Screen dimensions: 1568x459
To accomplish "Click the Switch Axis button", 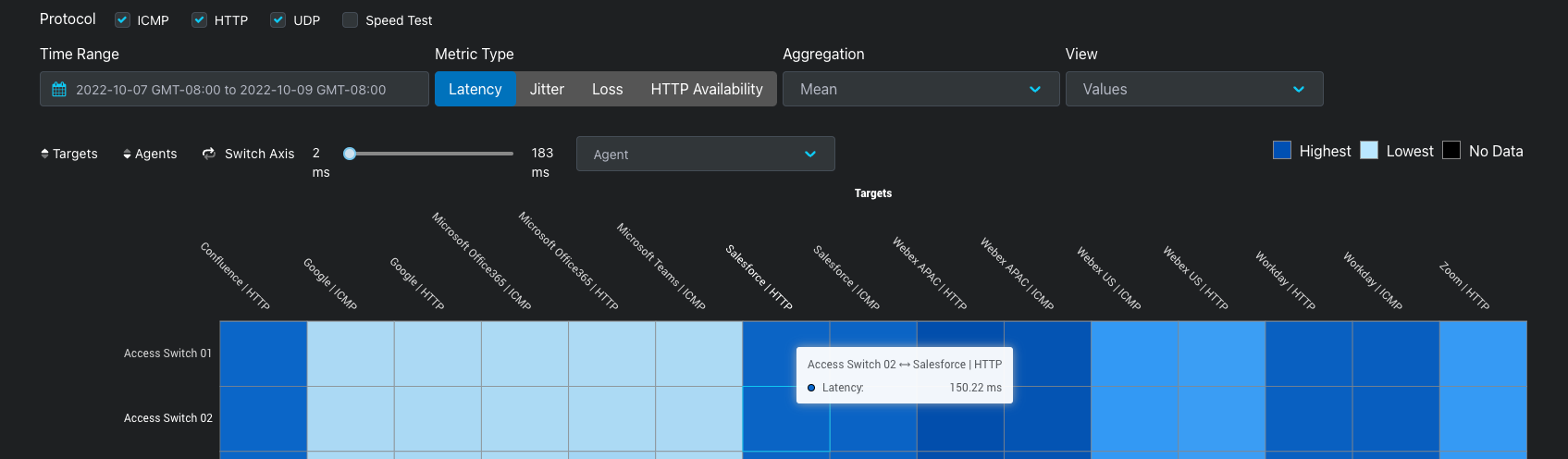I will point(249,154).
